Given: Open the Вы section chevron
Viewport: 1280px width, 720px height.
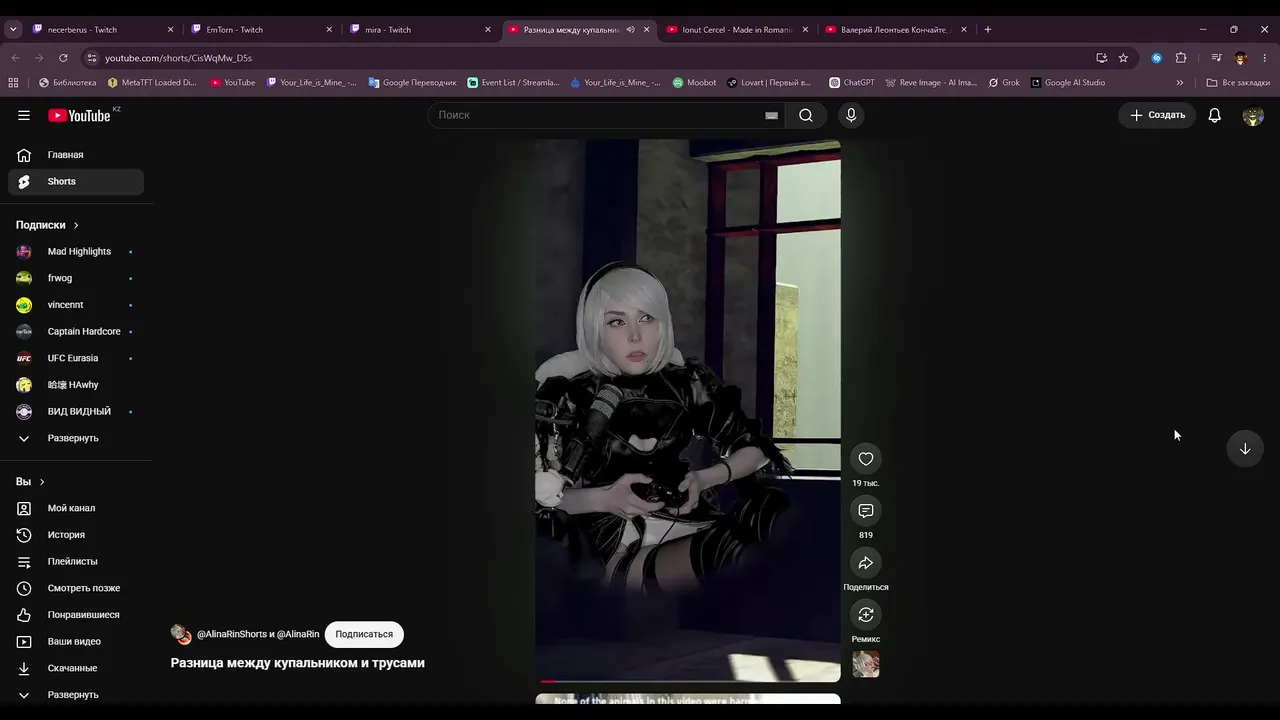Looking at the screenshot, I should (42, 482).
